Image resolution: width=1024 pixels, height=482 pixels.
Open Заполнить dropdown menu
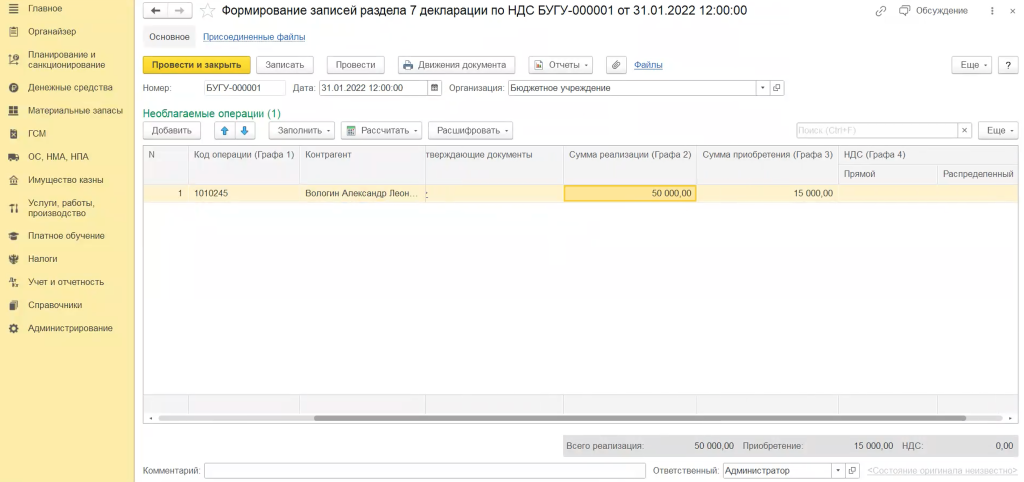302,131
